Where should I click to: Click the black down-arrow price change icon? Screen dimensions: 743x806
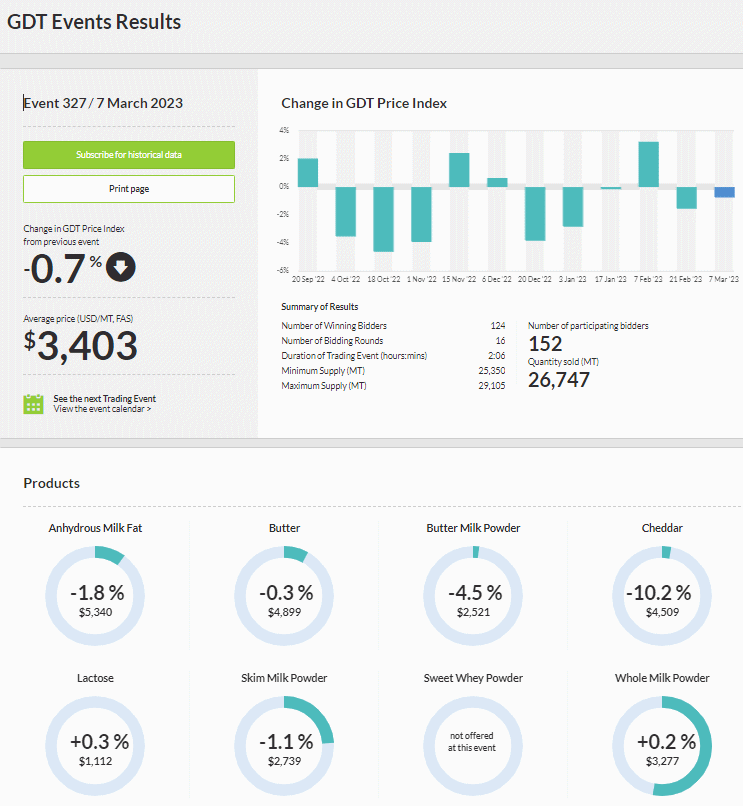121,267
